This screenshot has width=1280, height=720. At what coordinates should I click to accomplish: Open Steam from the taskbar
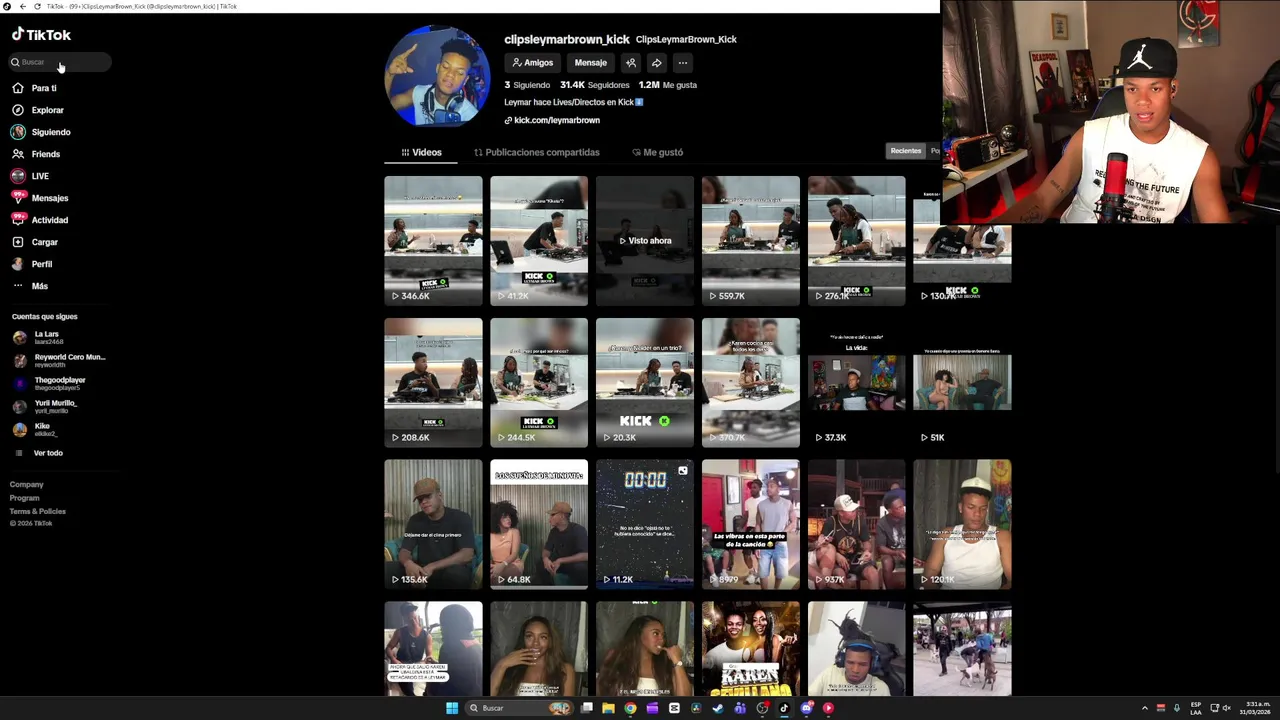[x=718, y=708]
